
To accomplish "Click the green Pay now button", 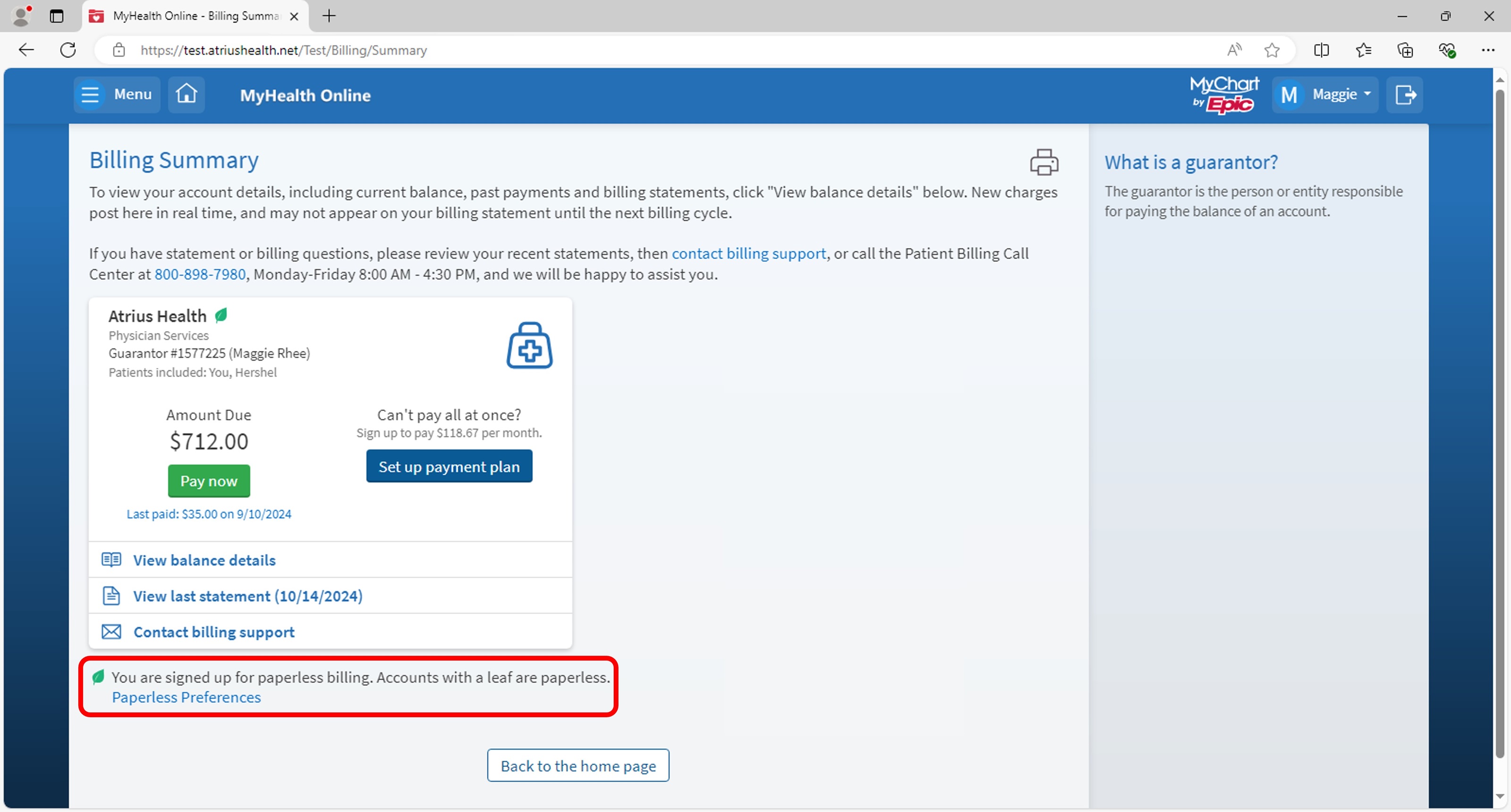I will point(208,481).
